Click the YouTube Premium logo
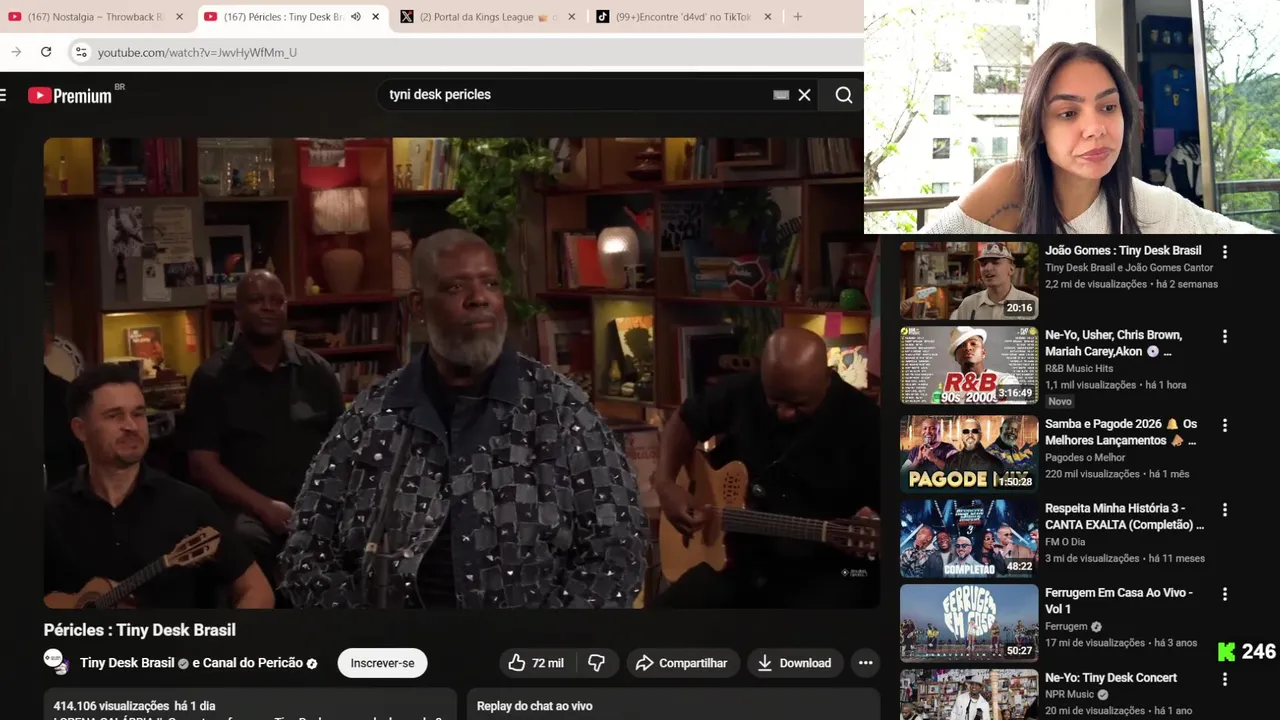The height and width of the screenshot is (720, 1280). pos(70,95)
